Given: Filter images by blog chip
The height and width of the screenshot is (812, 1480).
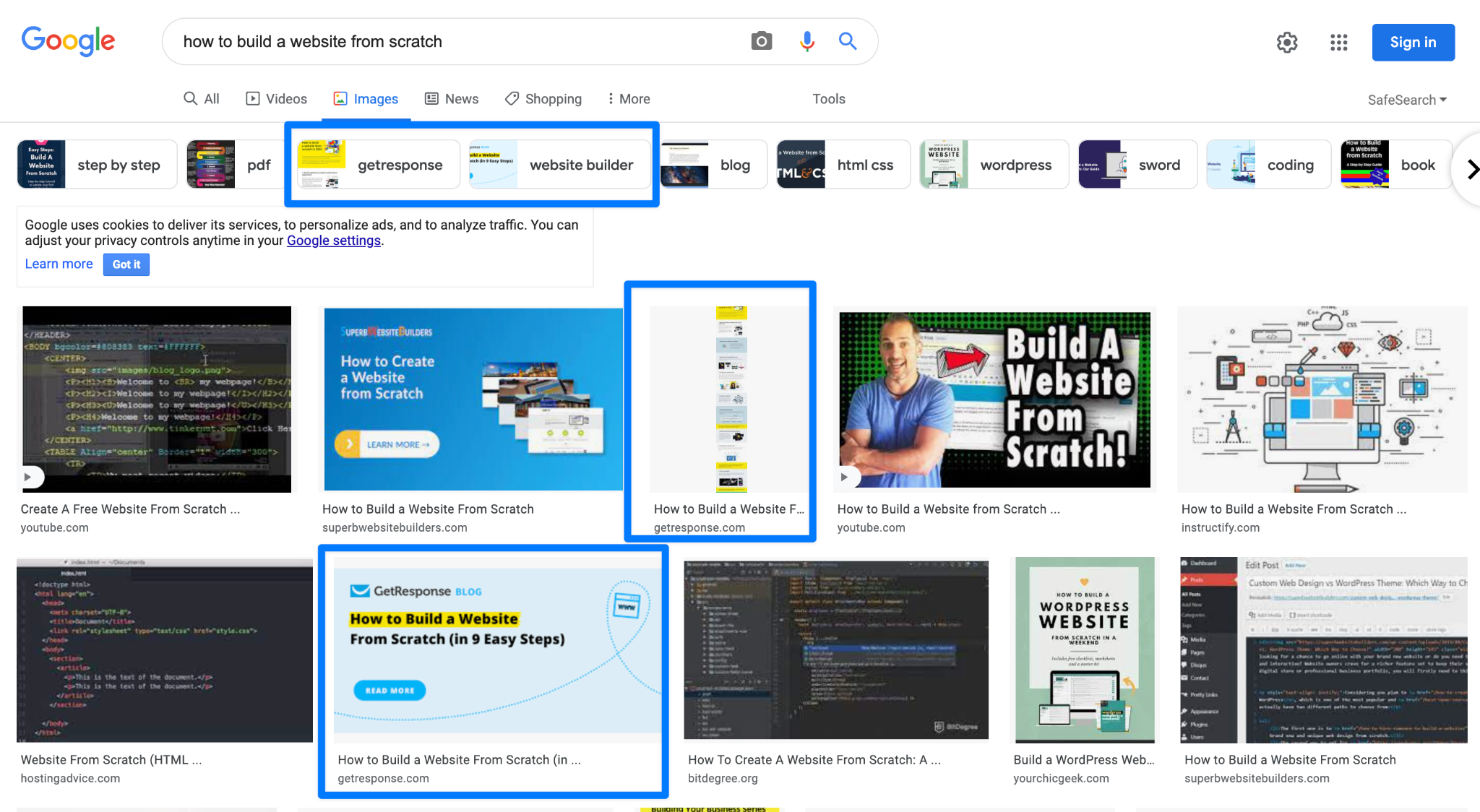Looking at the screenshot, I should pos(714,165).
